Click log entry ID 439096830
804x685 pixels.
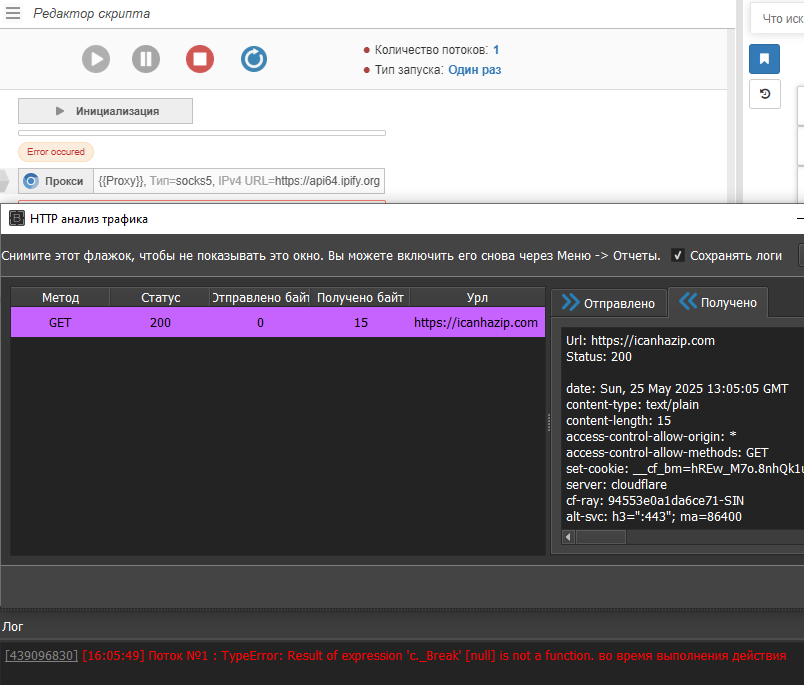click(41, 656)
